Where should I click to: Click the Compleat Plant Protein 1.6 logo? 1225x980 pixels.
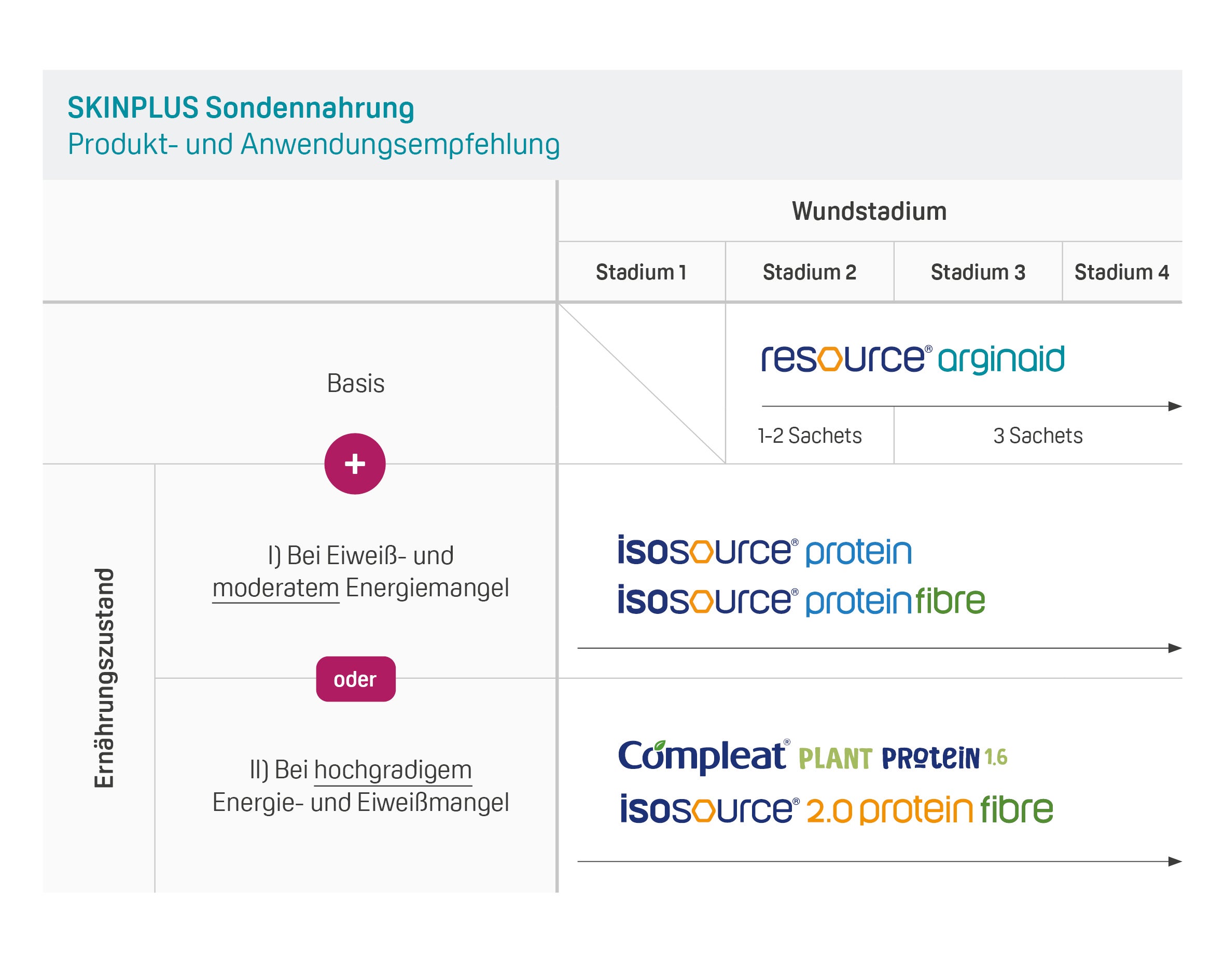click(813, 757)
